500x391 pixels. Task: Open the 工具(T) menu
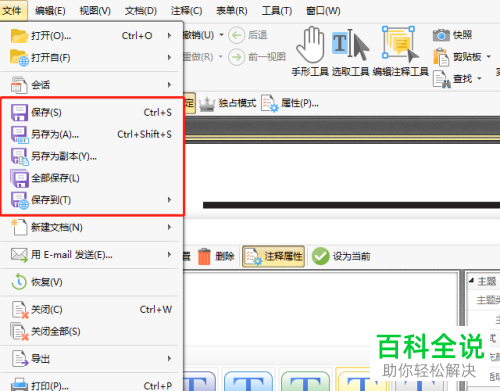(x=277, y=11)
